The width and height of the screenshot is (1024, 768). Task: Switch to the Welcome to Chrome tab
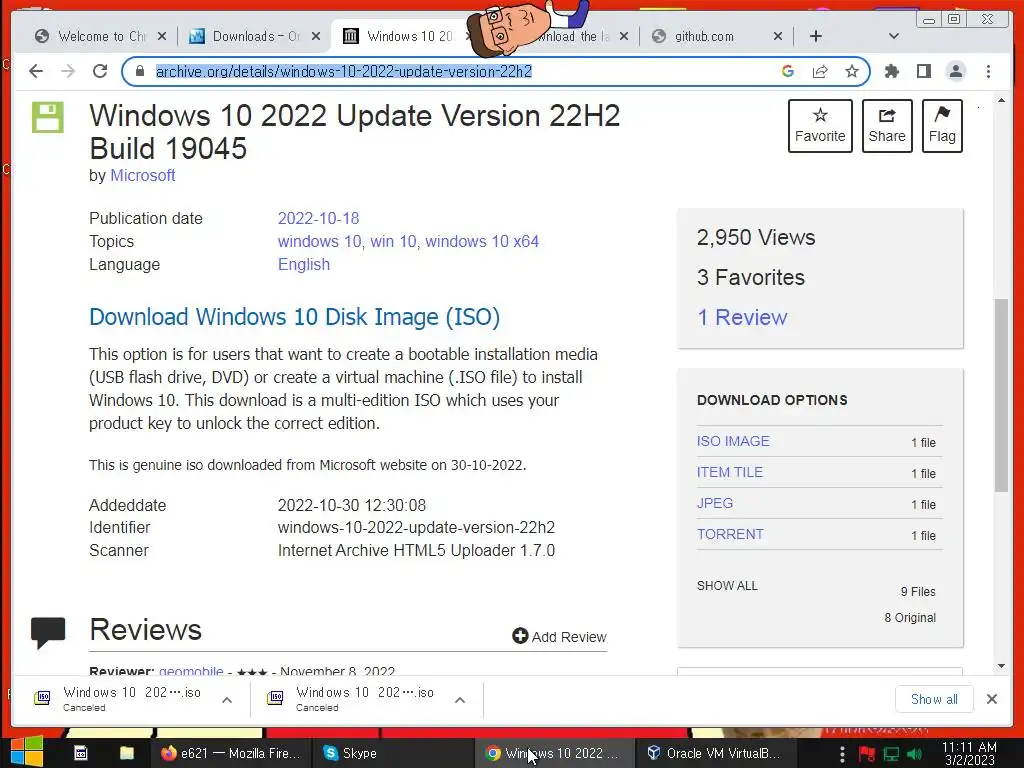pos(101,36)
